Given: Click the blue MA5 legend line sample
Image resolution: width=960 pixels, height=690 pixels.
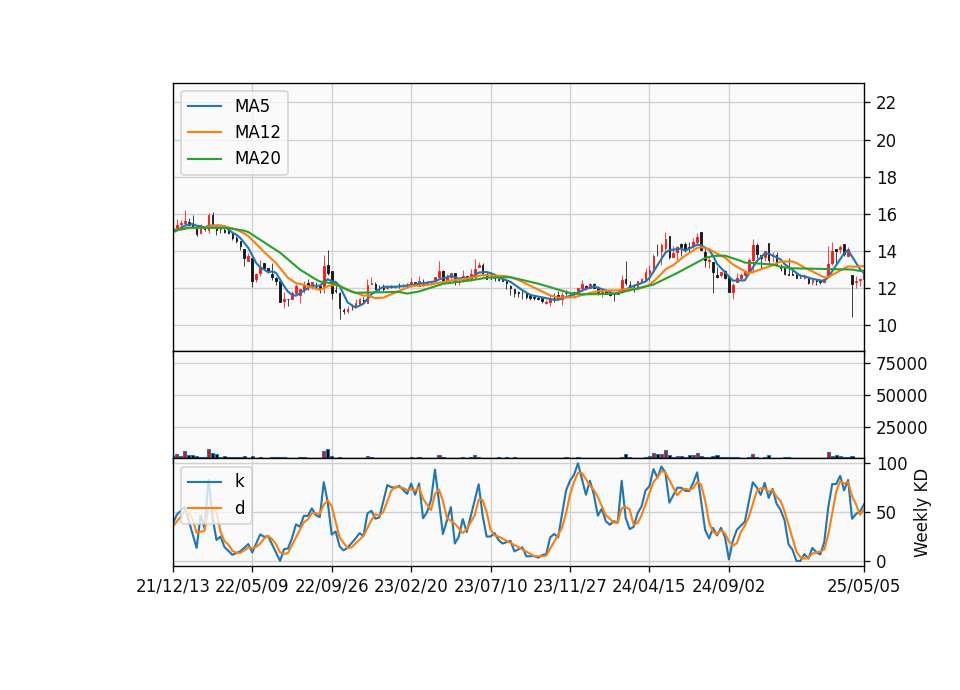Looking at the screenshot, I should coord(204,107).
